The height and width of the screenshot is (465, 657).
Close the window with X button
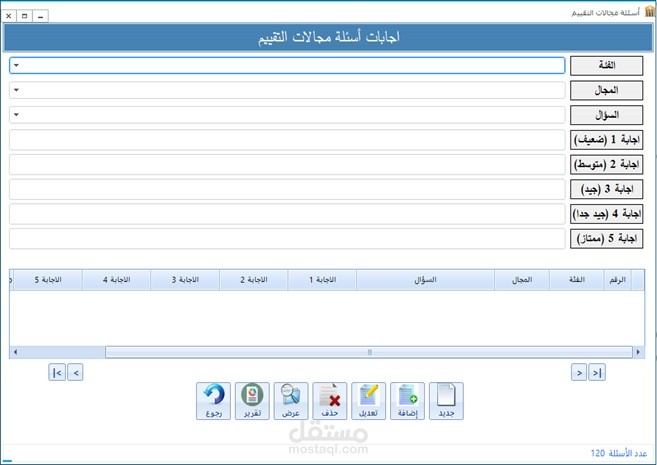coord(9,16)
